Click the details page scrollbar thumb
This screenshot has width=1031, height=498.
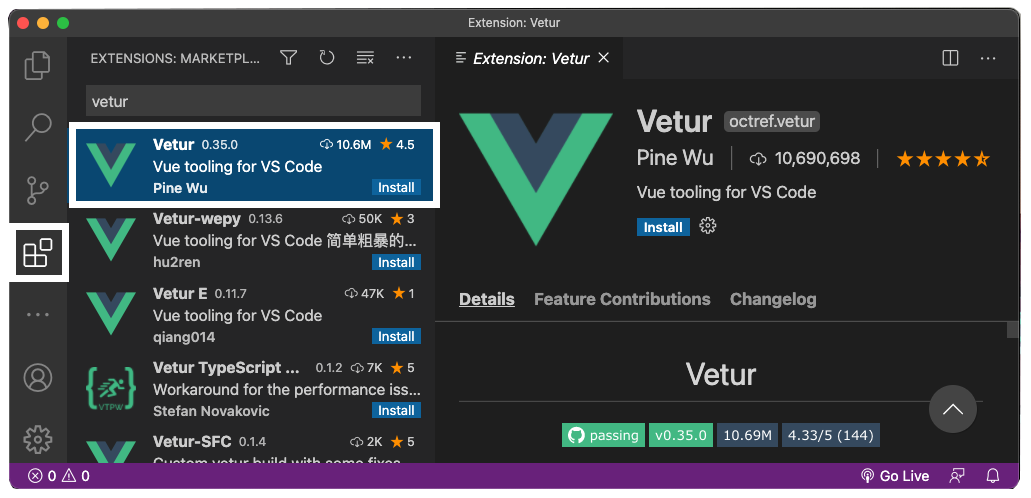point(1013,329)
